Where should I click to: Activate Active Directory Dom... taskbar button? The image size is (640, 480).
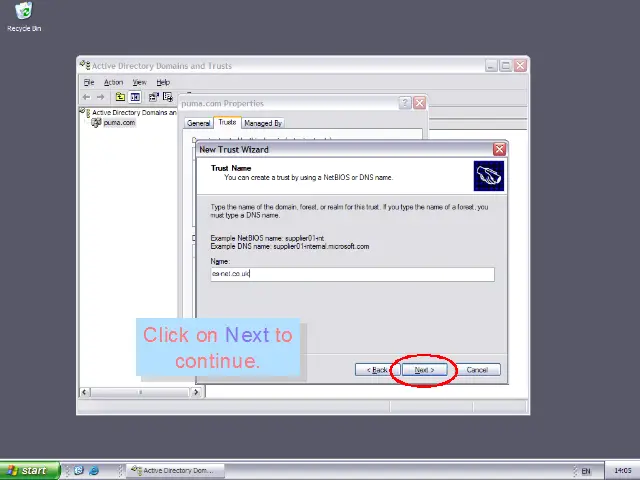point(176,471)
